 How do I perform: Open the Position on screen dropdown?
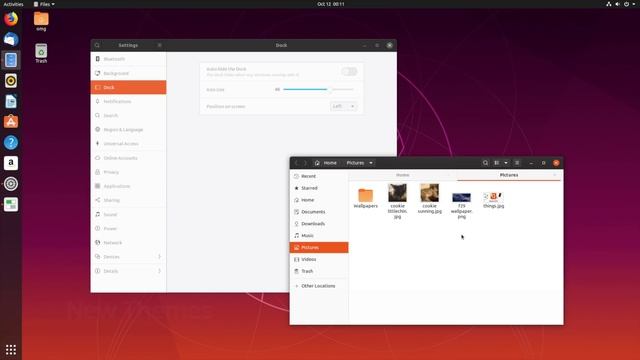point(343,107)
